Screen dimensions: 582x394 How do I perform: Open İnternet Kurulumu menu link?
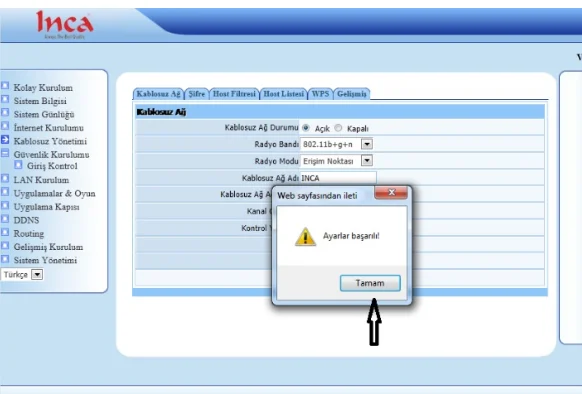tap(49, 128)
